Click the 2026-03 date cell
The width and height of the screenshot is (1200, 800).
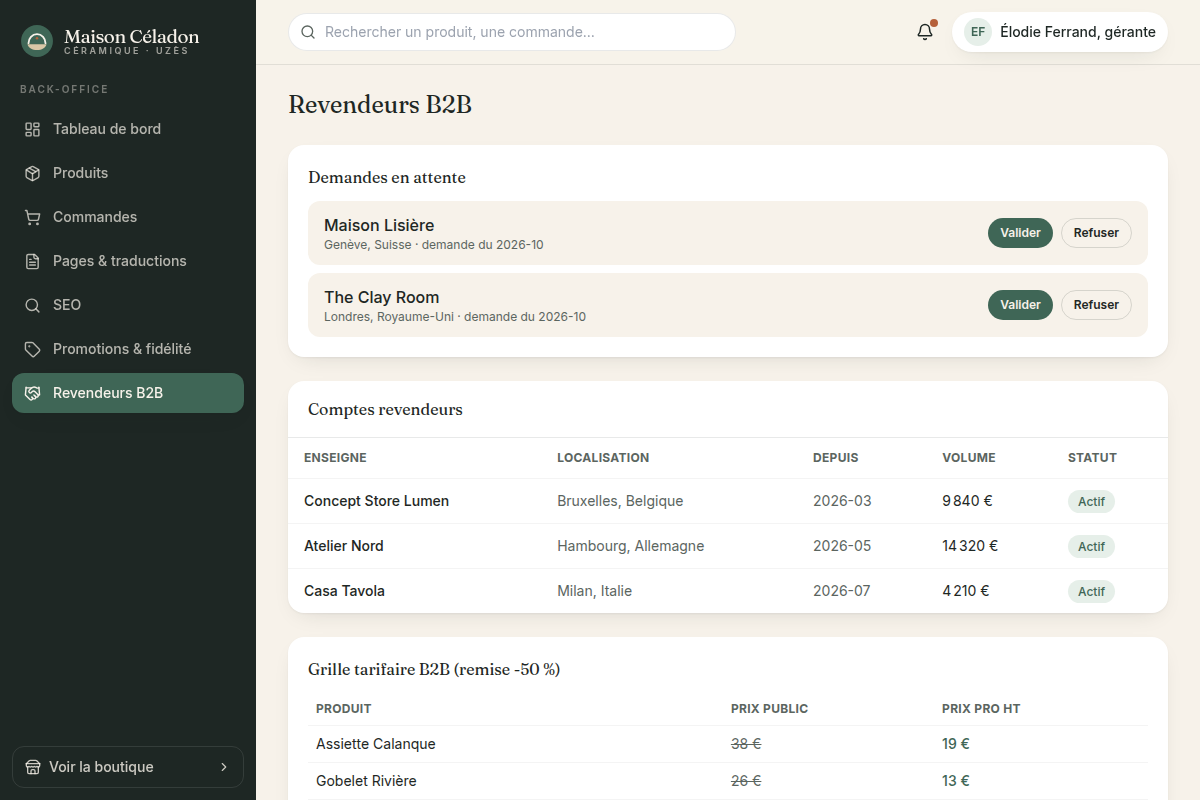point(842,501)
